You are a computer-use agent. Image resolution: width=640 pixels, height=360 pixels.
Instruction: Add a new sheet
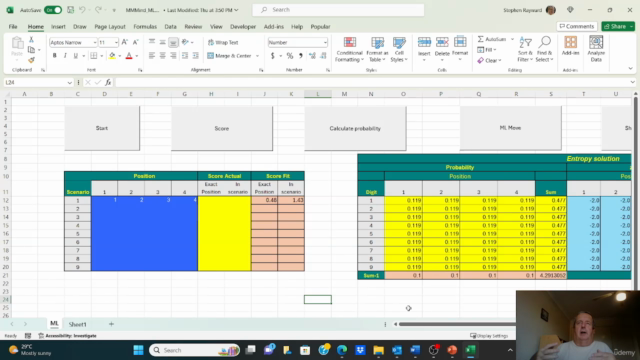point(111,324)
